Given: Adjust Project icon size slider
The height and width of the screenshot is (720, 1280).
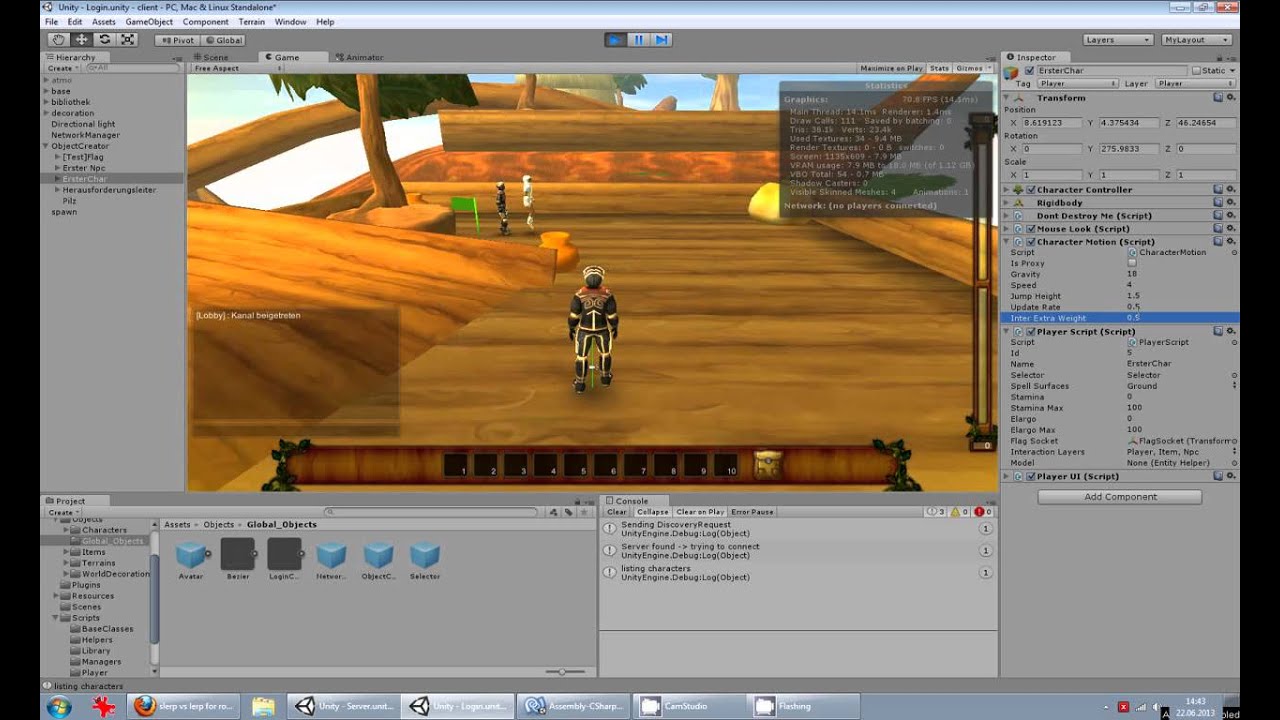Looking at the screenshot, I should point(564,672).
